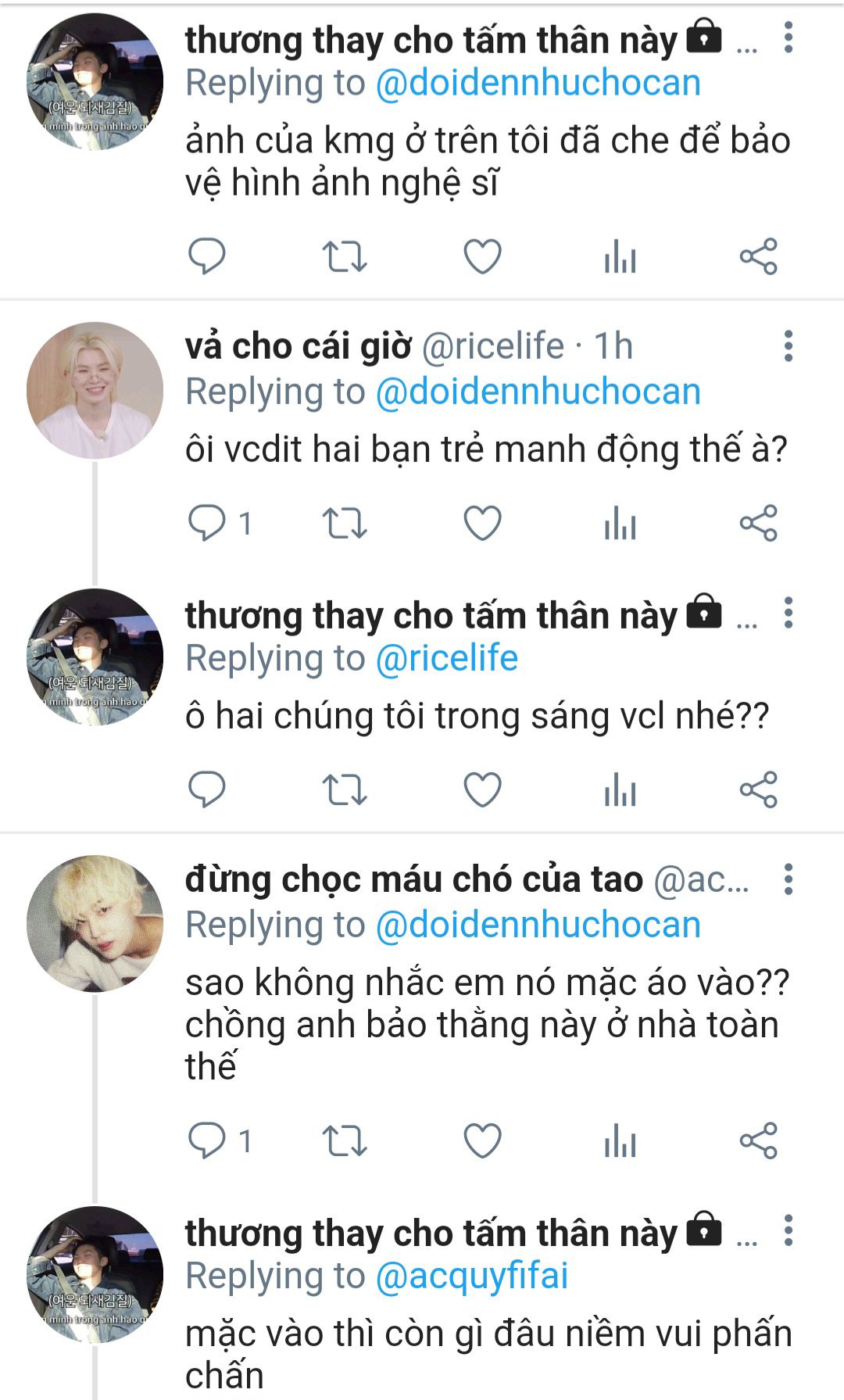Image resolution: width=844 pixels, height=1400 pixels.
Task: View analytics of the 'ảnh của kmg' tweet
Action: click(x=620, y=256)
